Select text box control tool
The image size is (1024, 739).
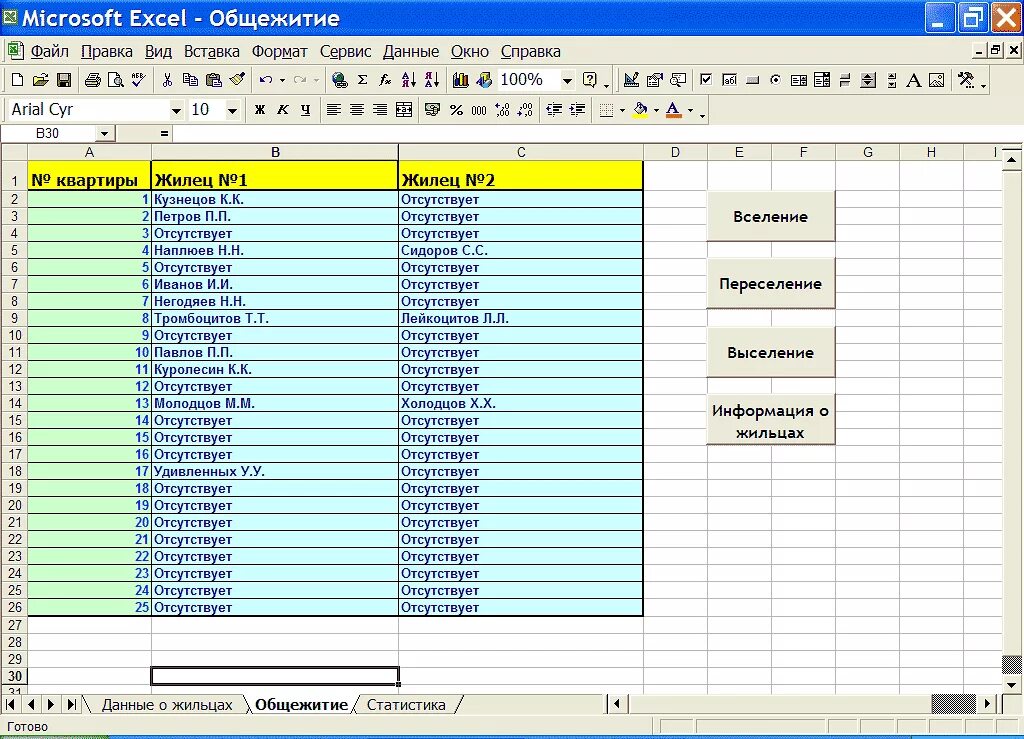click(x=729, y=80)
